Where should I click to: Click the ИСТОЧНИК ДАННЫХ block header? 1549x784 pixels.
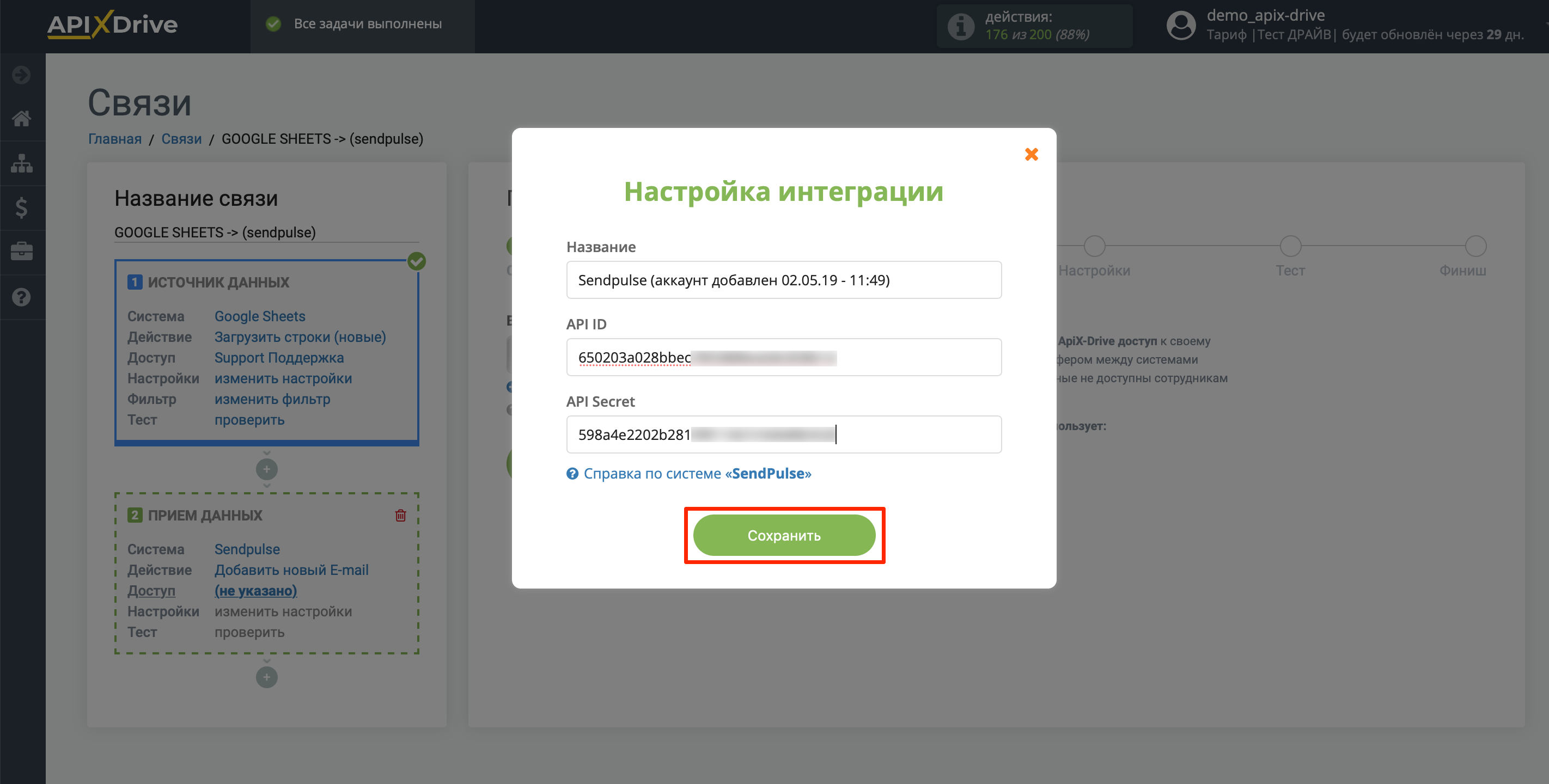218,282
